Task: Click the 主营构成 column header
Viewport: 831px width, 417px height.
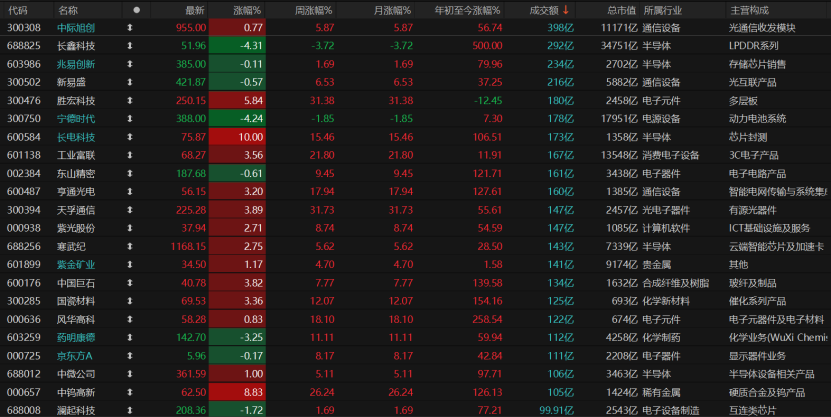Action: pyautogui.click(x=749, y=10)
